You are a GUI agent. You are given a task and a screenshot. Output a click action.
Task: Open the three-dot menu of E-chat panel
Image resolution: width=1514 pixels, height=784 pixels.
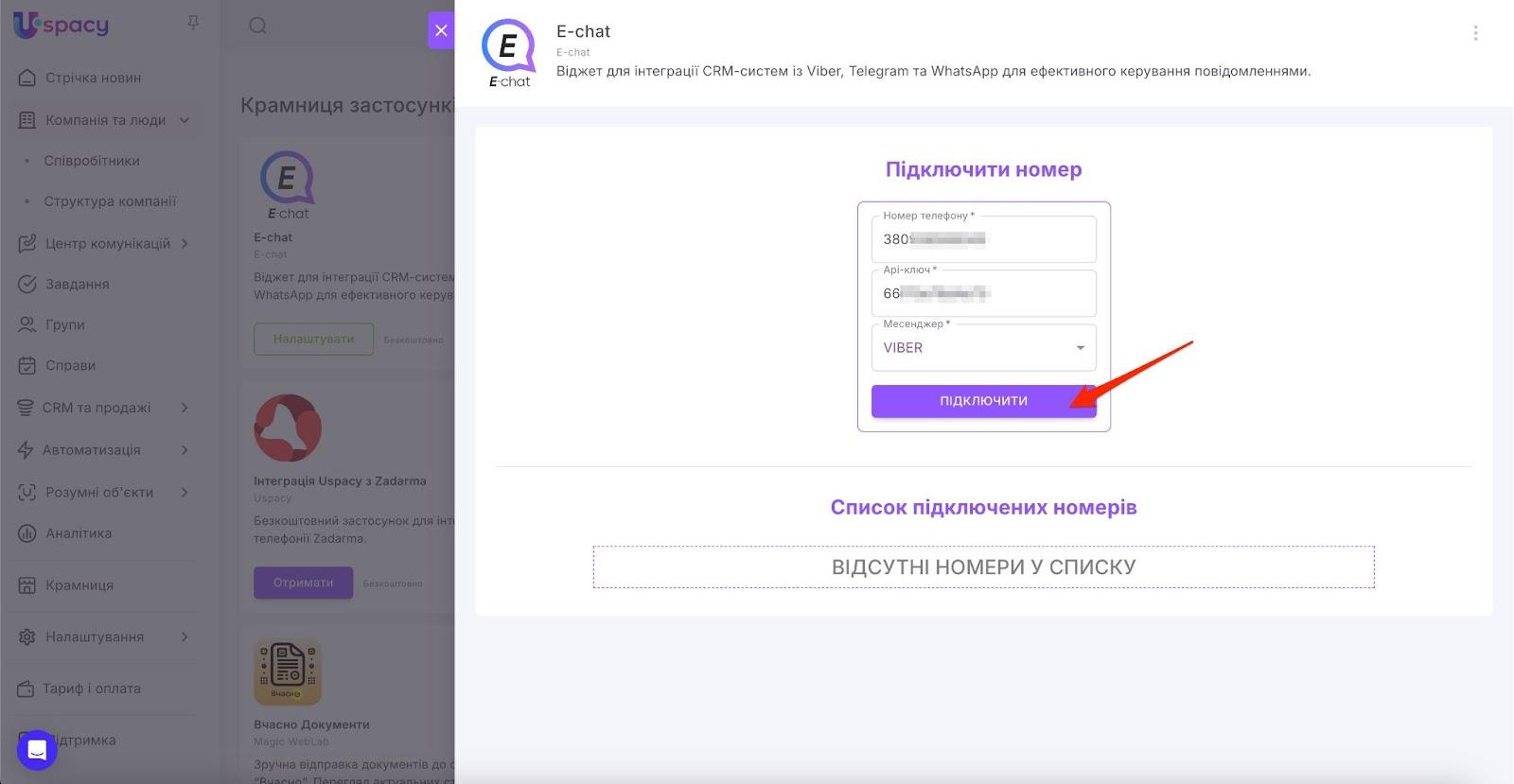click(1475, 33)
